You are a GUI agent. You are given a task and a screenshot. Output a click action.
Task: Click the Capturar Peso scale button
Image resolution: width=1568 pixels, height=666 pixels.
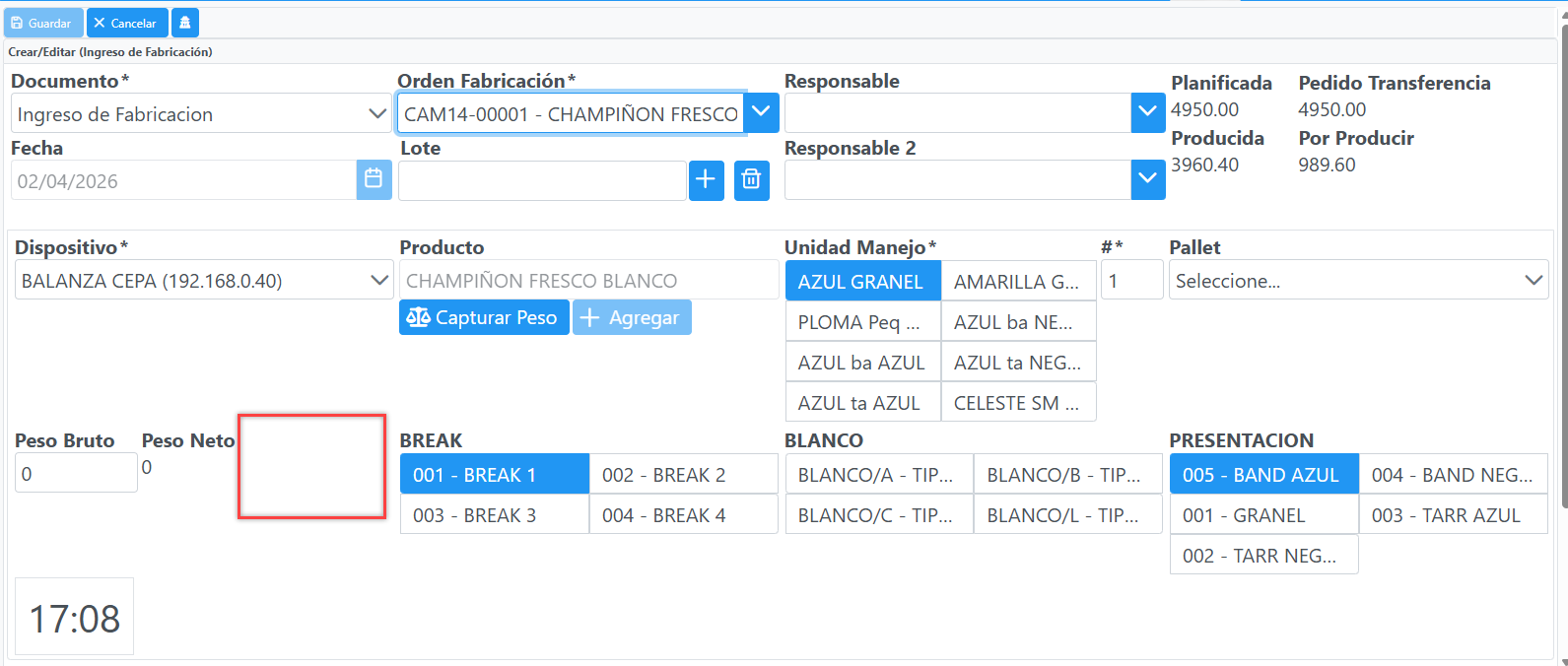coord(484,317)
